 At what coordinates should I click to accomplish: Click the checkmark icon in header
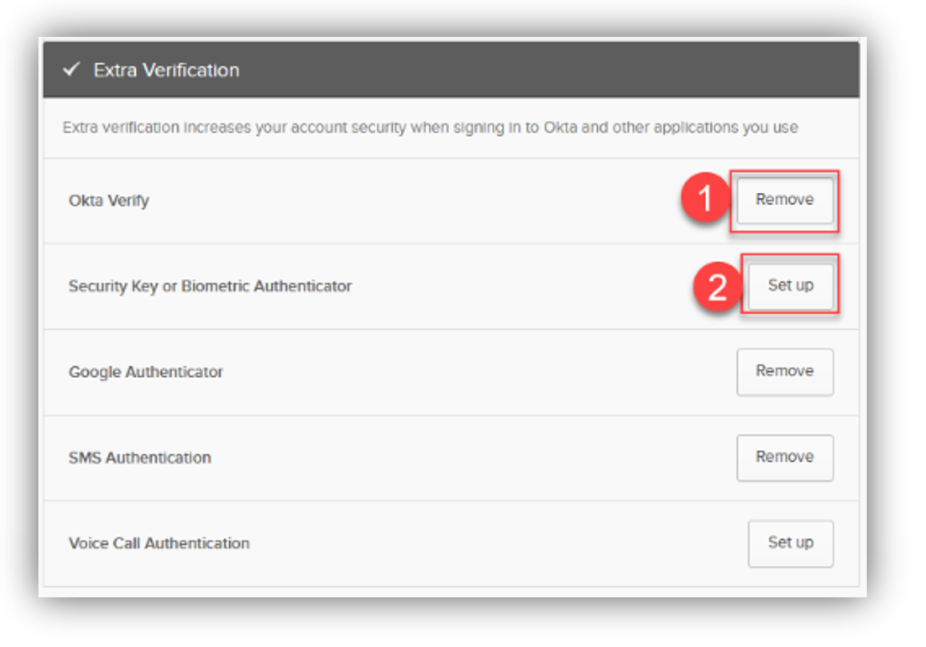pyautogui.click(x=71, y=70)
